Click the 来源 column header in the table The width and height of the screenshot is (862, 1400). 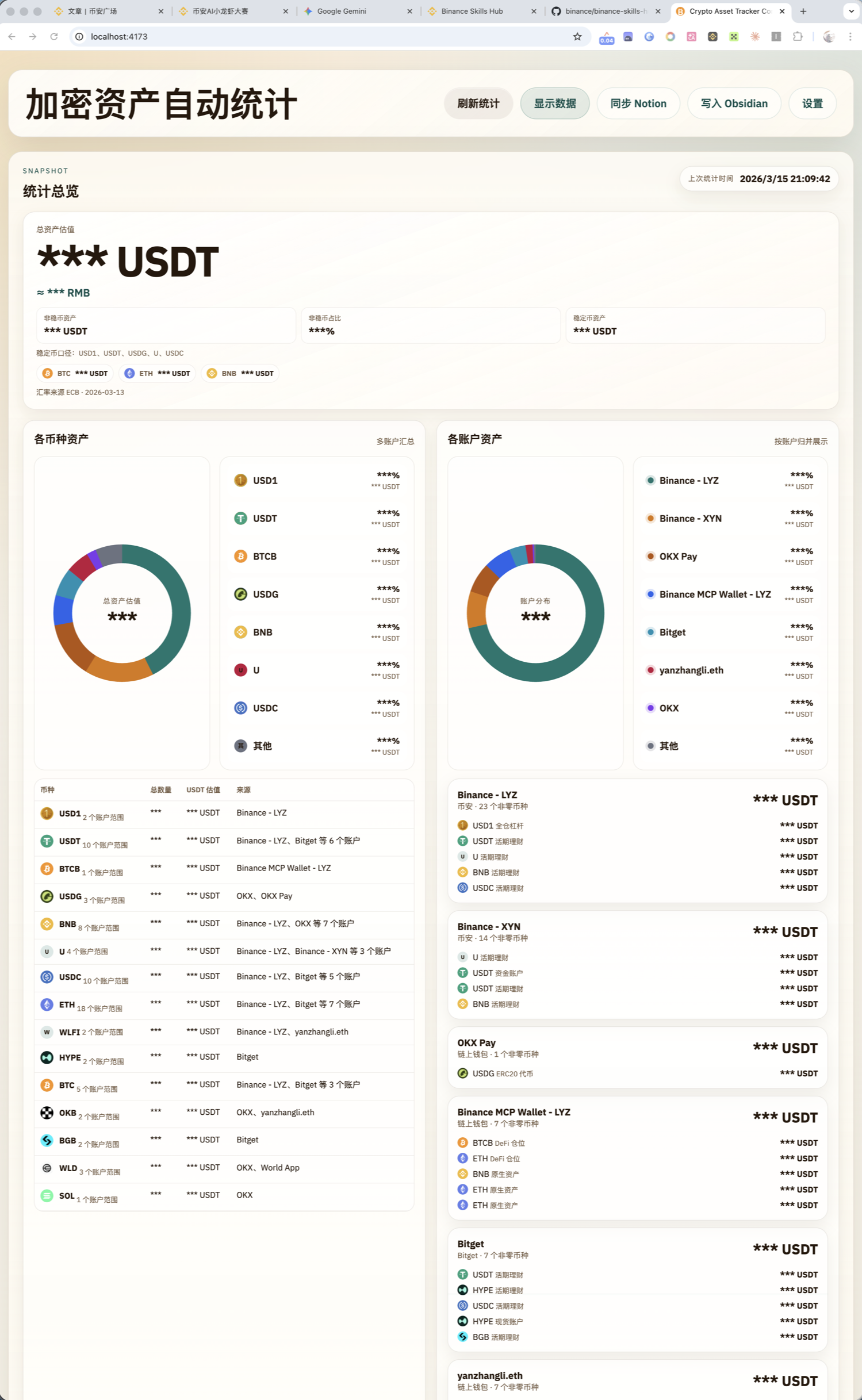pyautogui.click(x=243, y=790)
